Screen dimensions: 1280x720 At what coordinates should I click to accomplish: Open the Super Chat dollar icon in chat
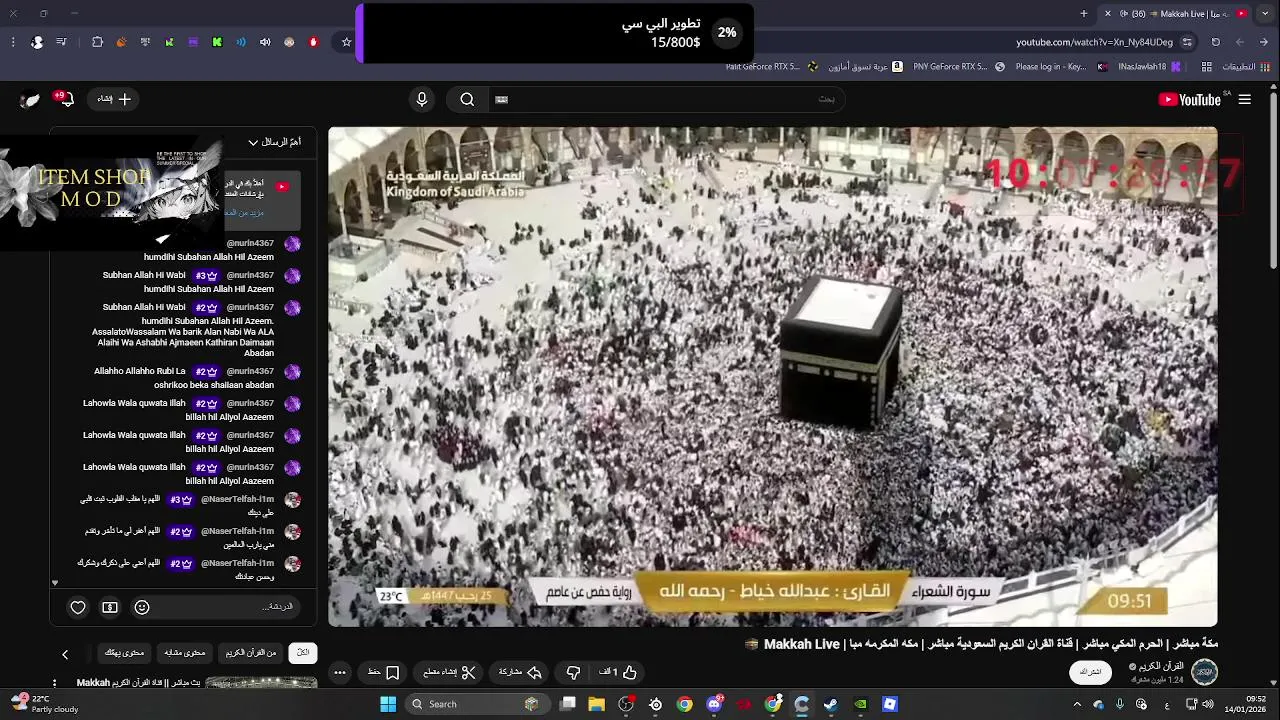pyautogui.click(x=110, y=607)
